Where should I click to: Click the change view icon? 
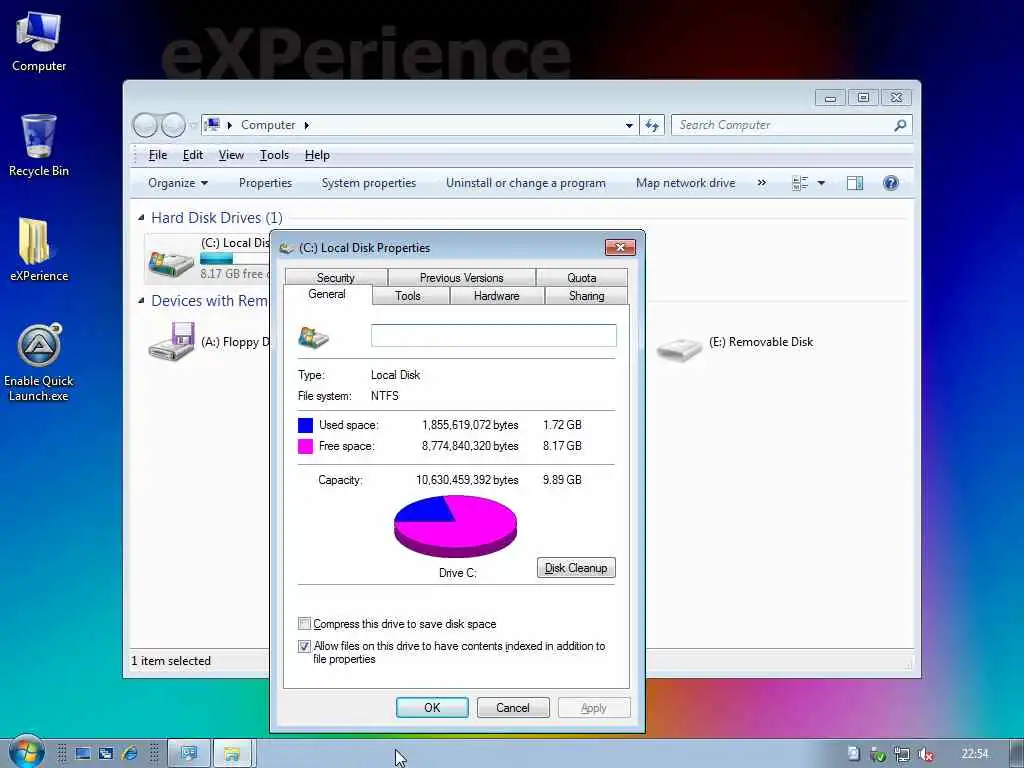[800, 183]
